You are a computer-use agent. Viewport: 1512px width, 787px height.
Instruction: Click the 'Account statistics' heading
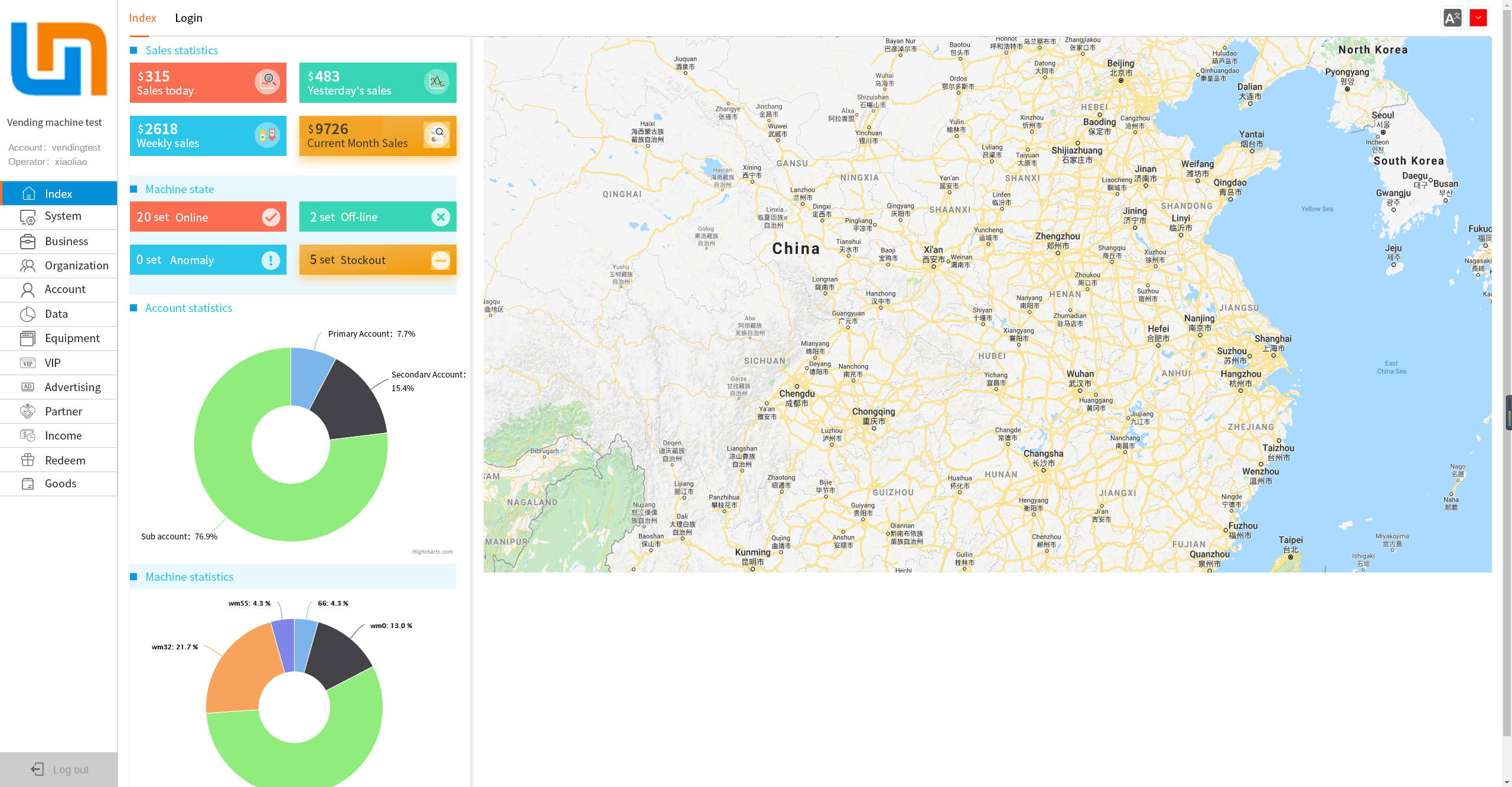coord(189,308)
